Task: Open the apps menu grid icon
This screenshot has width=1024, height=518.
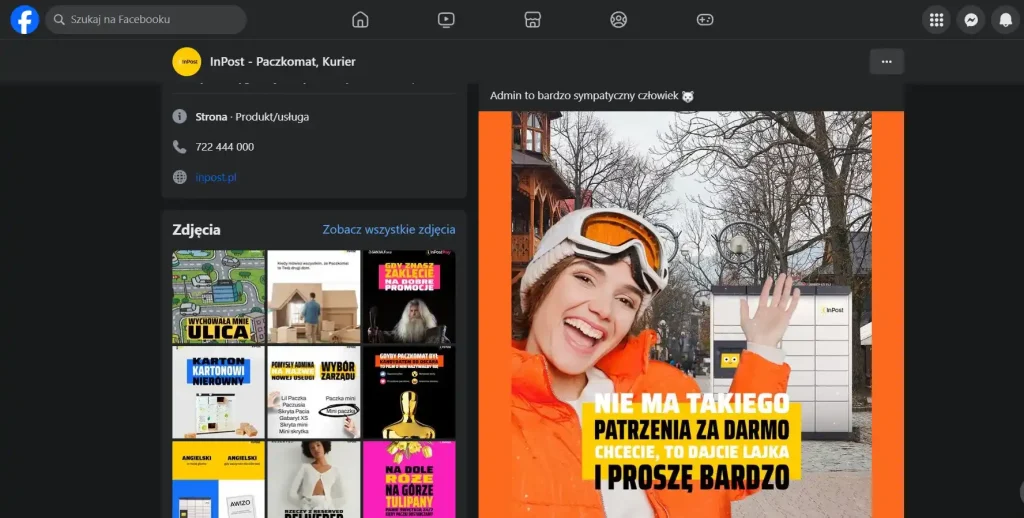Action: 936,20
